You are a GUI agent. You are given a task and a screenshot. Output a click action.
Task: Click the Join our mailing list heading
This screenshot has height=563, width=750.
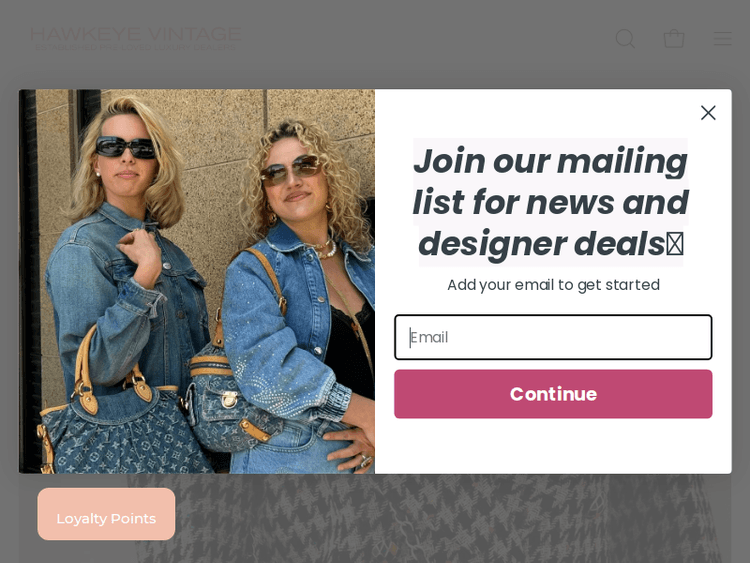tap(551, 202)
